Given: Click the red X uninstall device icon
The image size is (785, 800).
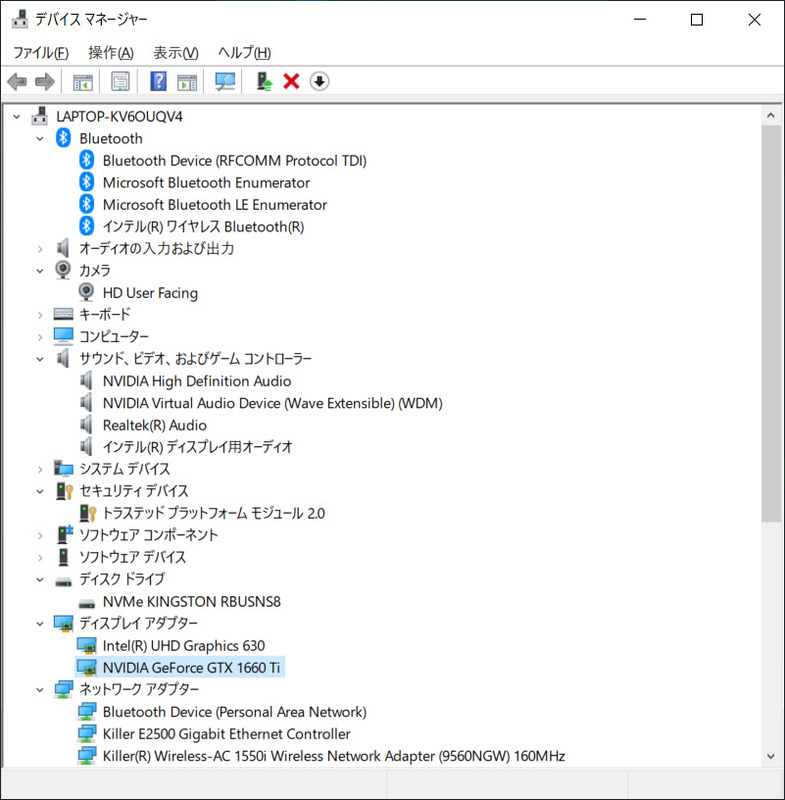Looking at the screenshot, I should (291, 82).
